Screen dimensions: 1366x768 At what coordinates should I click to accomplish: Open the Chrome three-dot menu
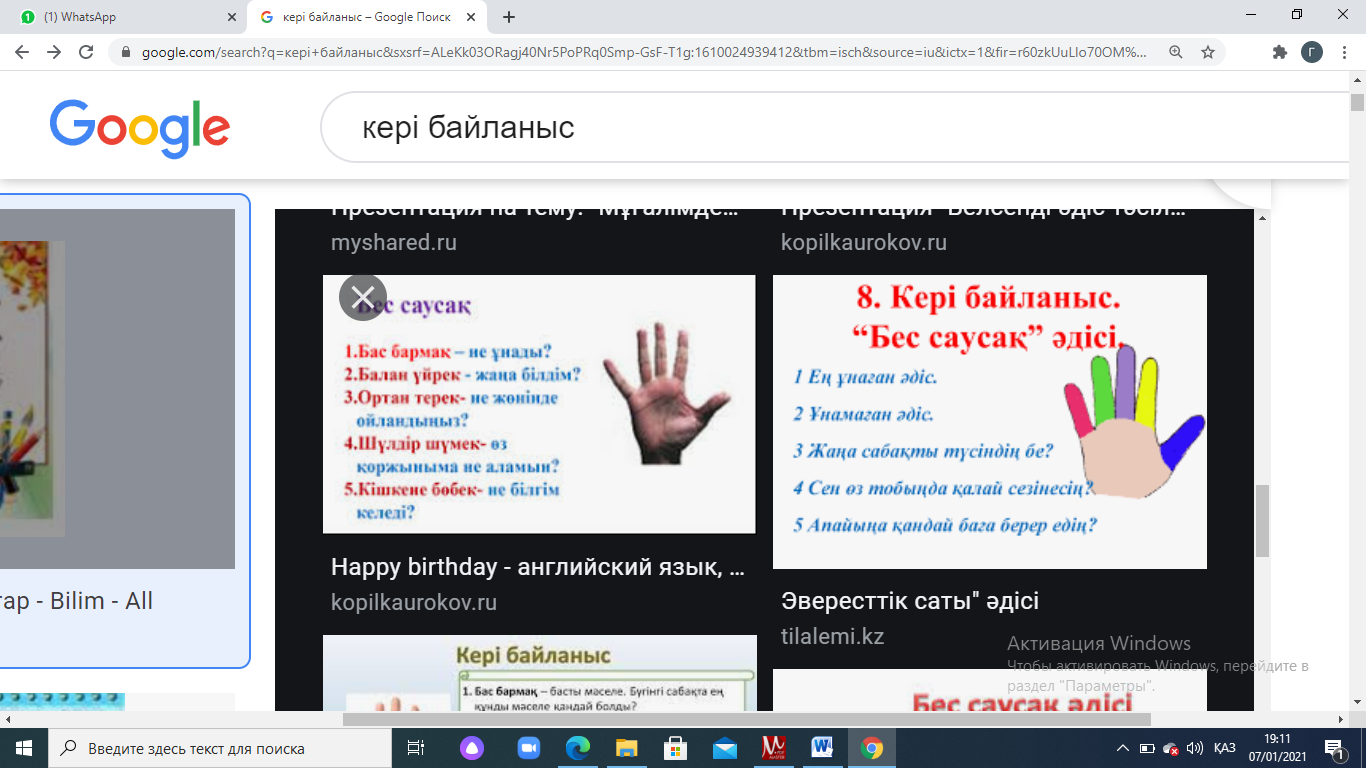point(1343,52)
